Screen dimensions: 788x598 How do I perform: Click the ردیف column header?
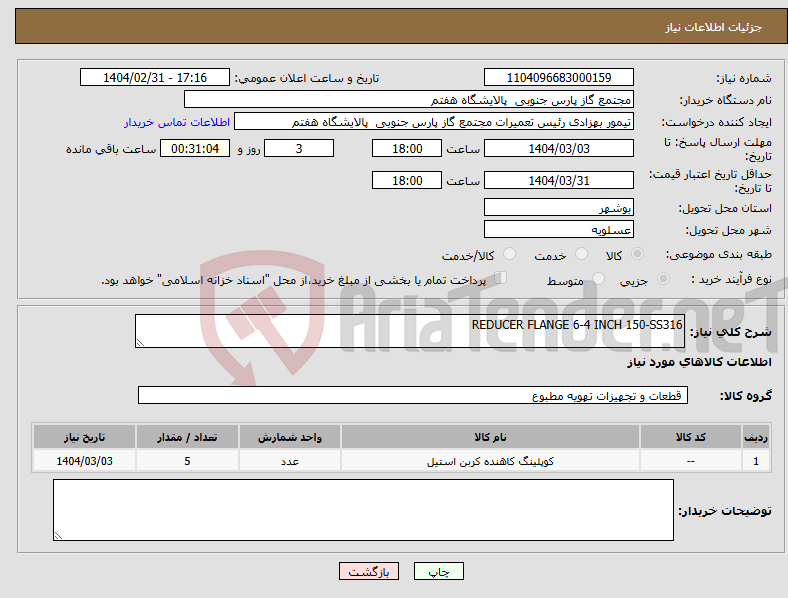[755, 437]
